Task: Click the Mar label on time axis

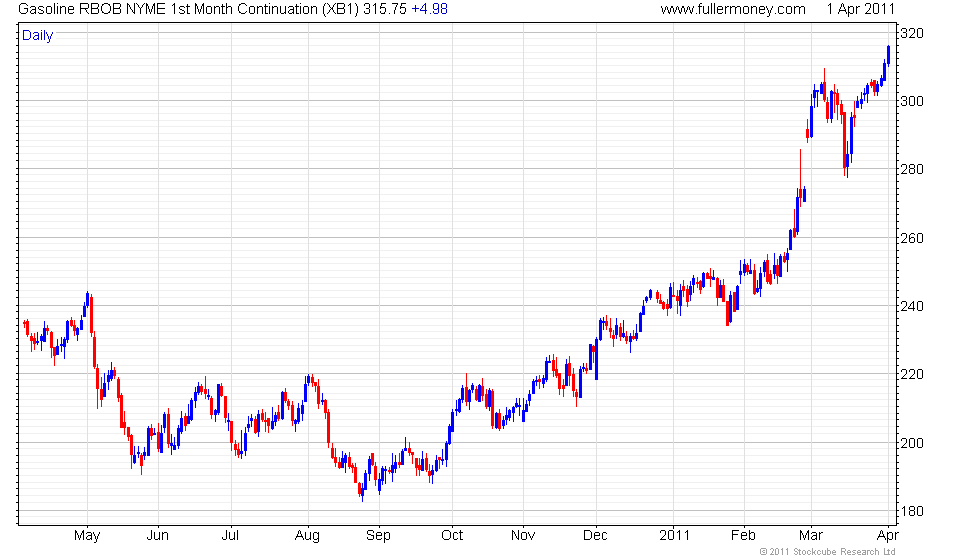Action: [x=811, y=536]
